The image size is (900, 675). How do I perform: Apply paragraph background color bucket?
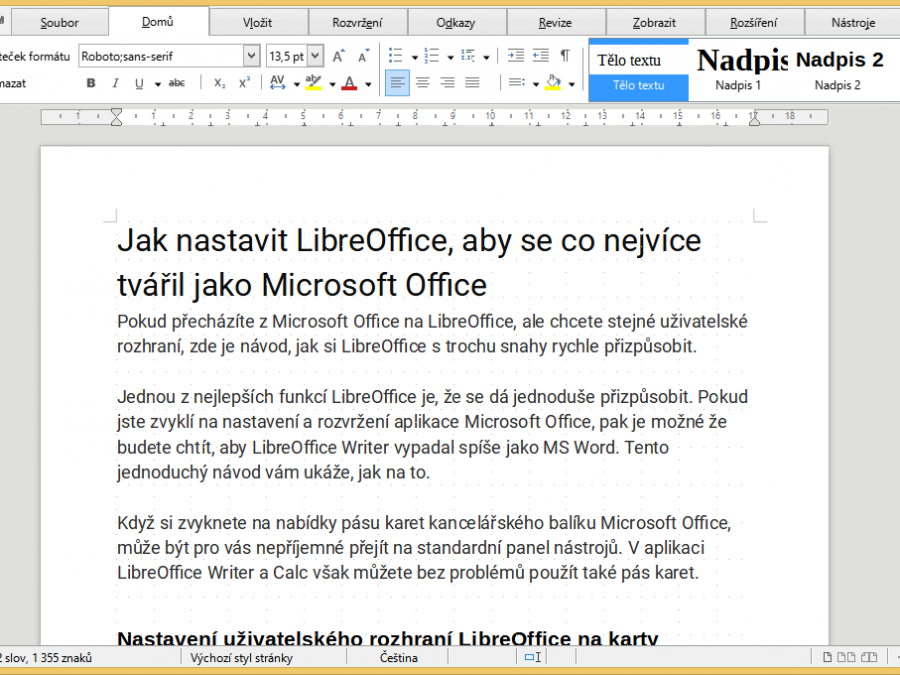(553, 83)
